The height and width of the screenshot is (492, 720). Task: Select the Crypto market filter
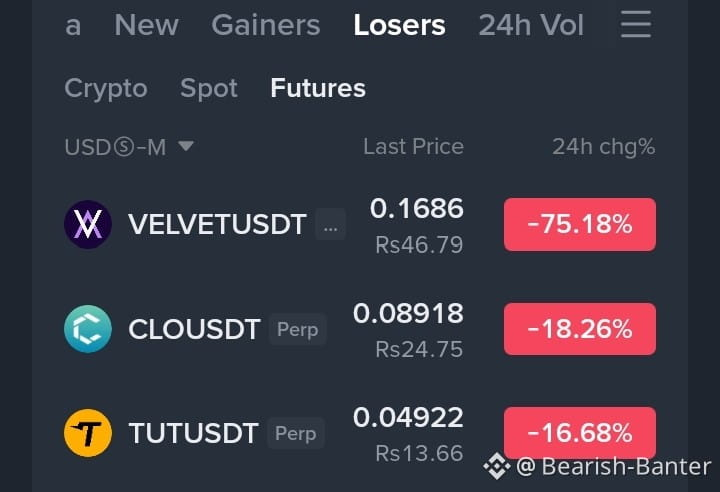[106, 88]
